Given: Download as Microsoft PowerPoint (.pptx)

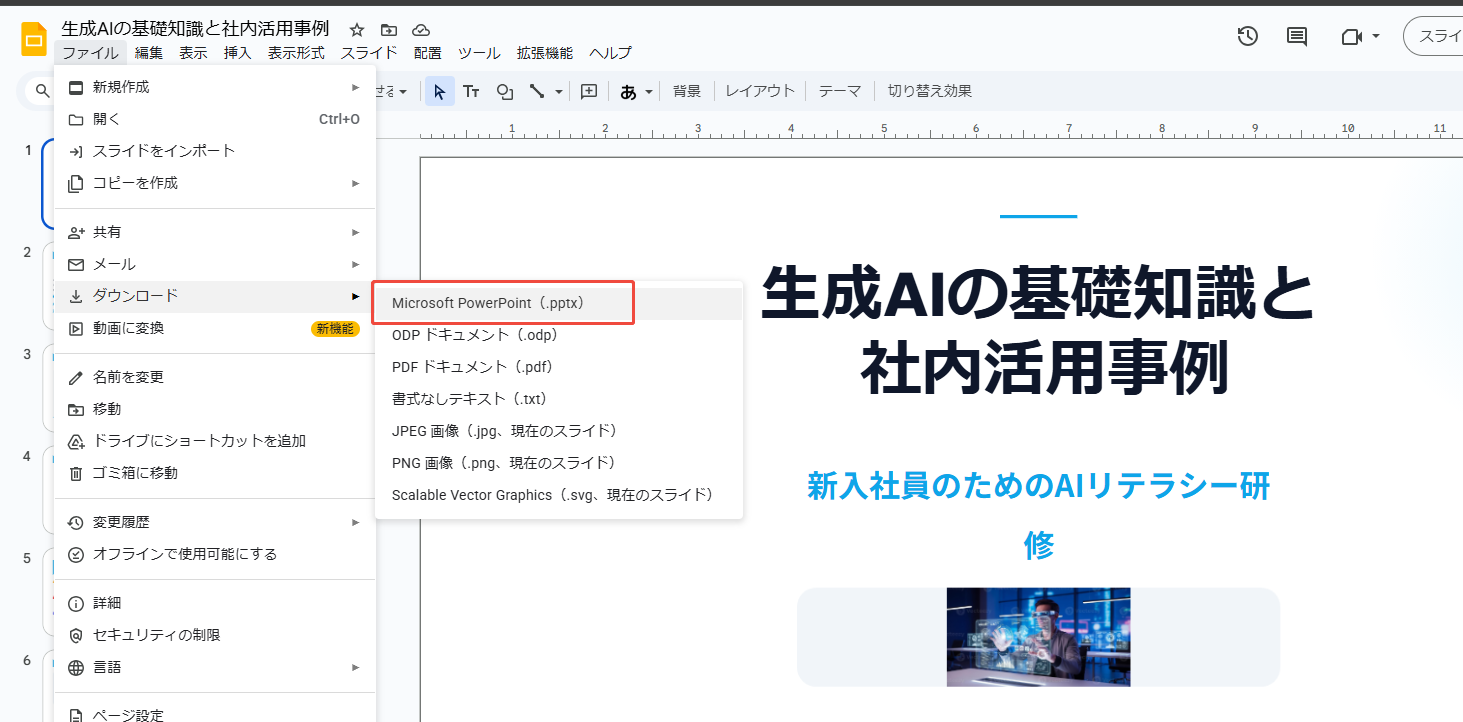Looking at the screenshot, I should point(487,303).
